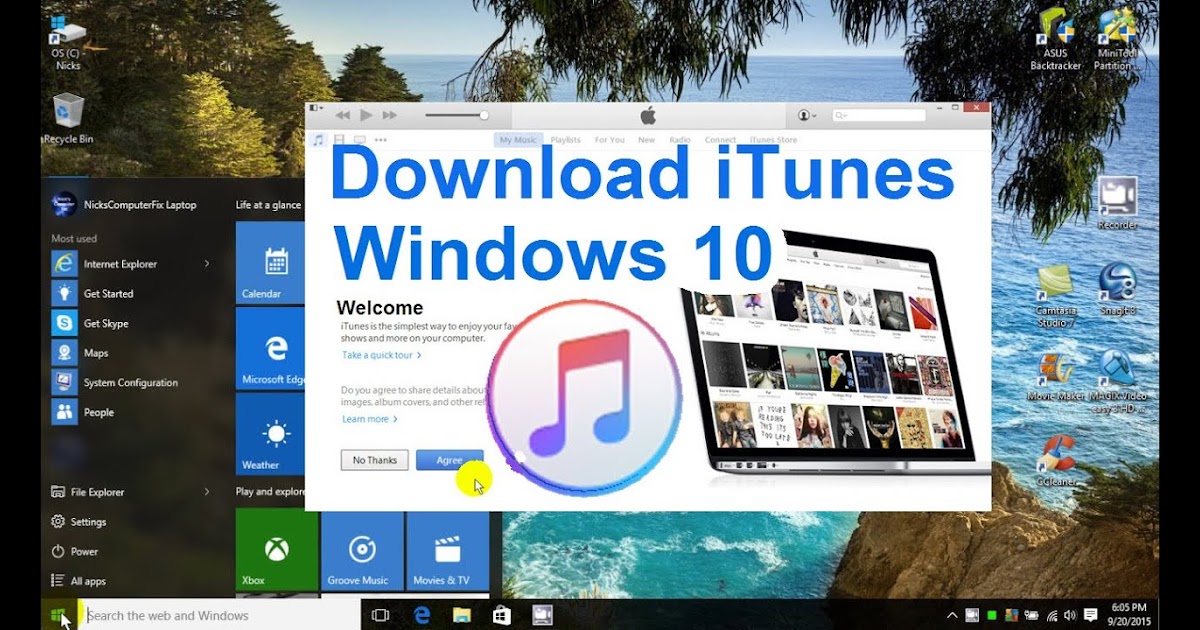Open the New tab in iTunes
This screenshot has height=630, width=1200.
(x=647, y=140)
